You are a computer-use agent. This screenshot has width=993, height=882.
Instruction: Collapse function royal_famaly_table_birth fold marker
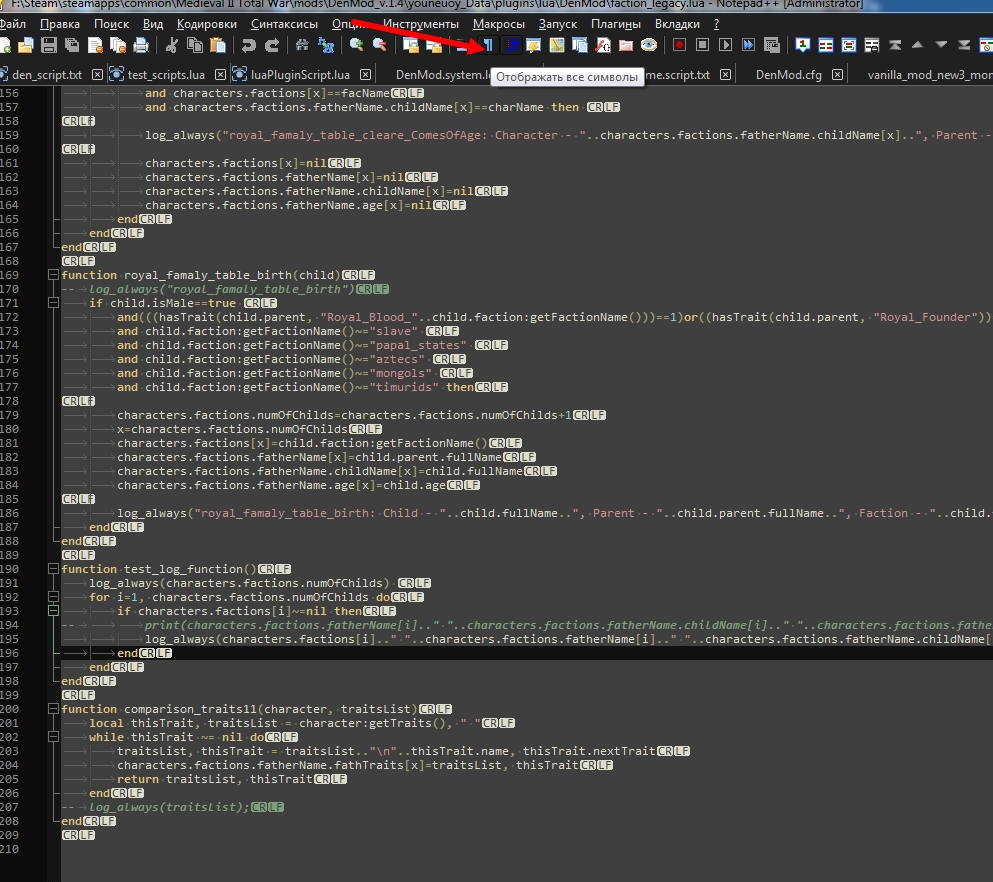click(53, 275)
